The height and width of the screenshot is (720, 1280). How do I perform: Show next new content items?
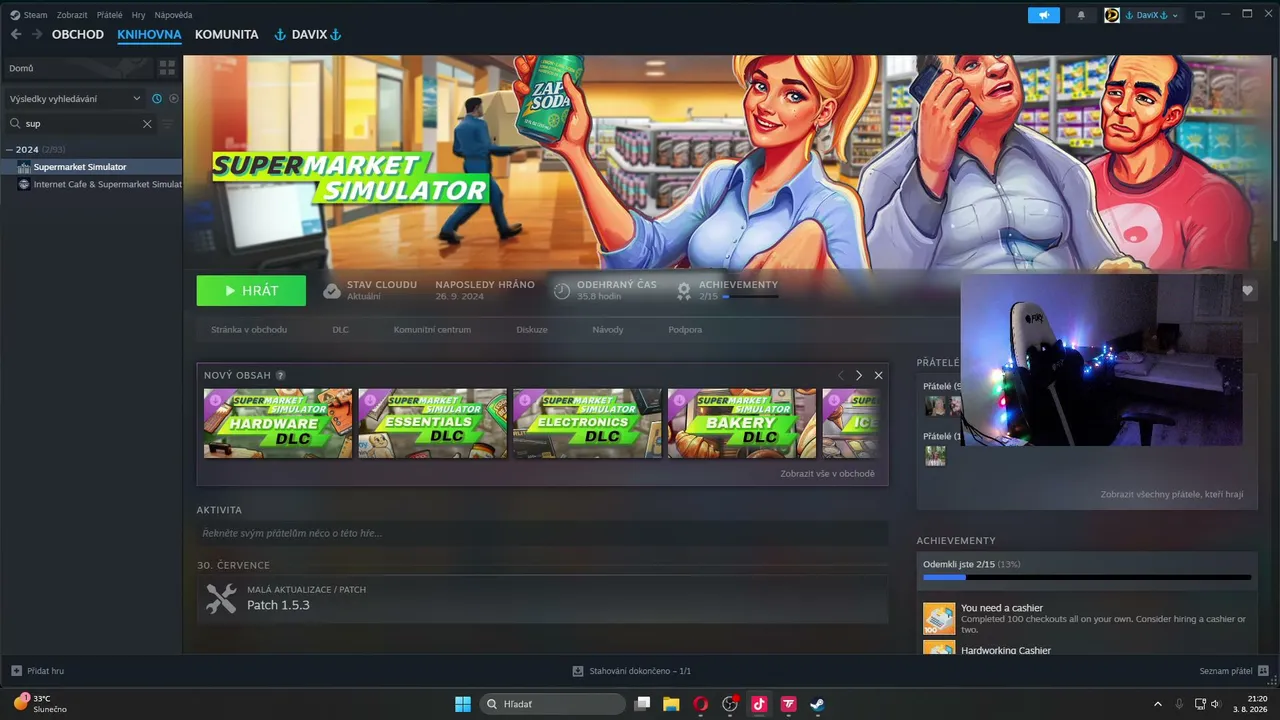[x=858, y=375]
